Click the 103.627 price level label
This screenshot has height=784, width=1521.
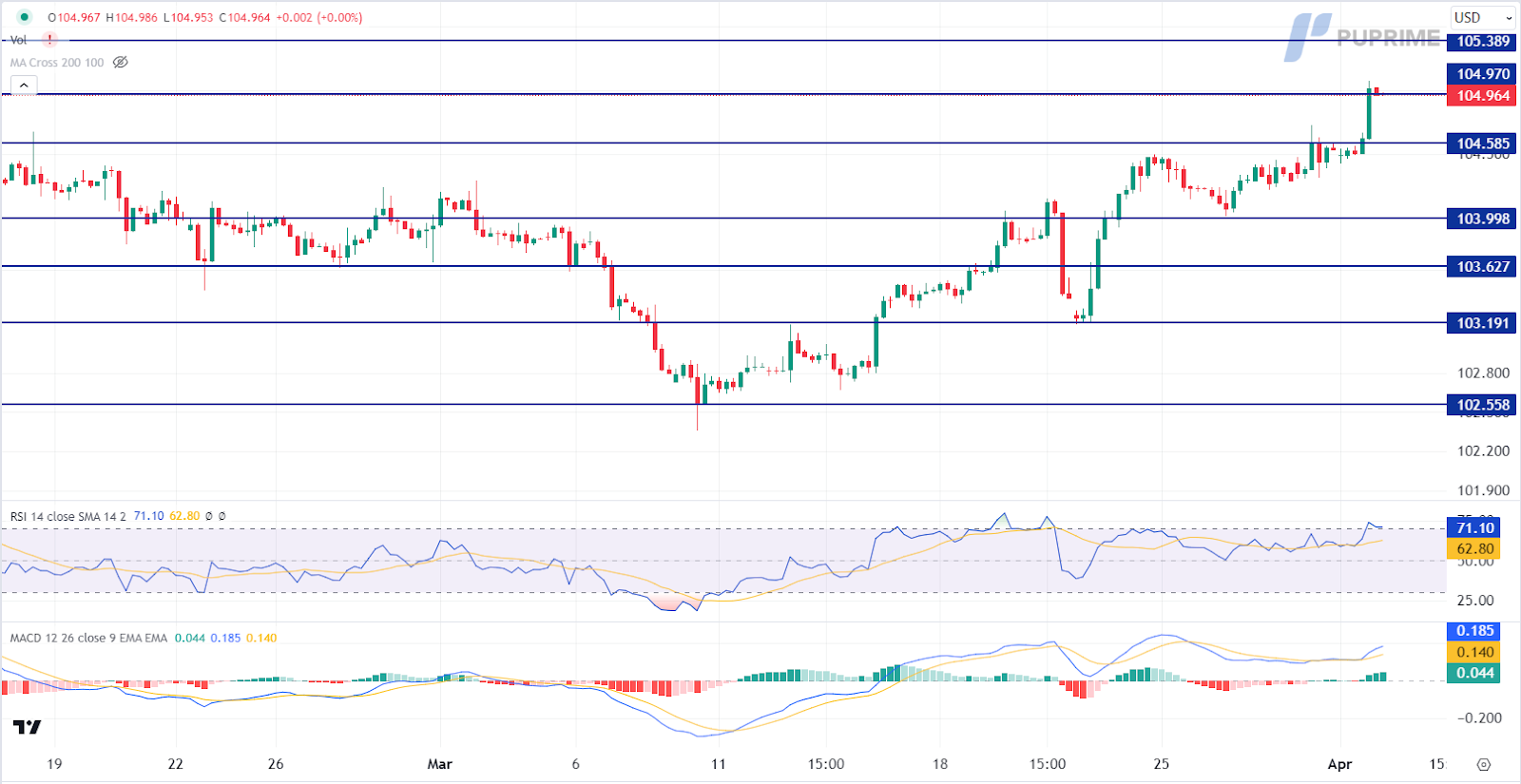coord(1482,266)
